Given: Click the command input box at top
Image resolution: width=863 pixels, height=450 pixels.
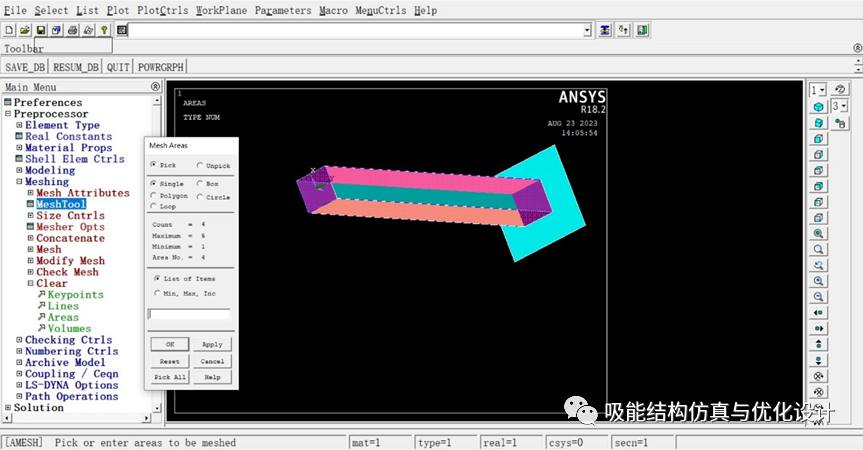Looking at the screenshot, I should coord(356,30).
